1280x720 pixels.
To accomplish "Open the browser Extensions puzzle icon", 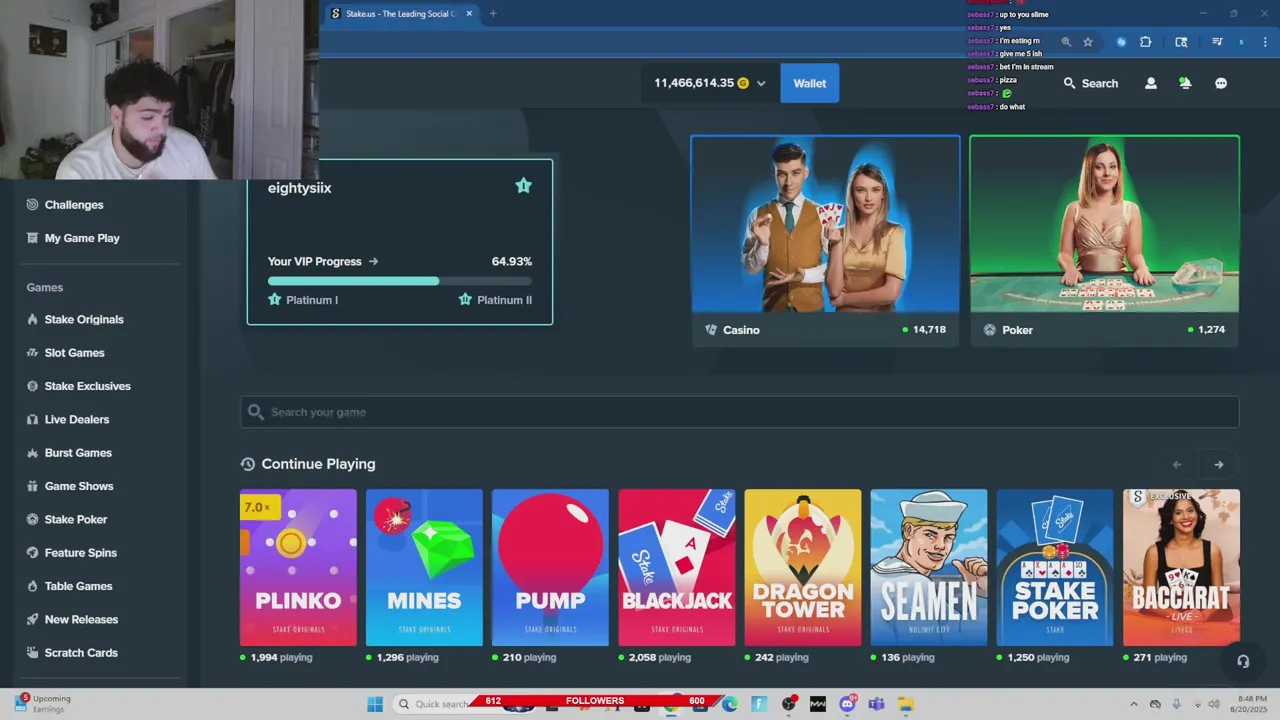I will coord(1146,42).
